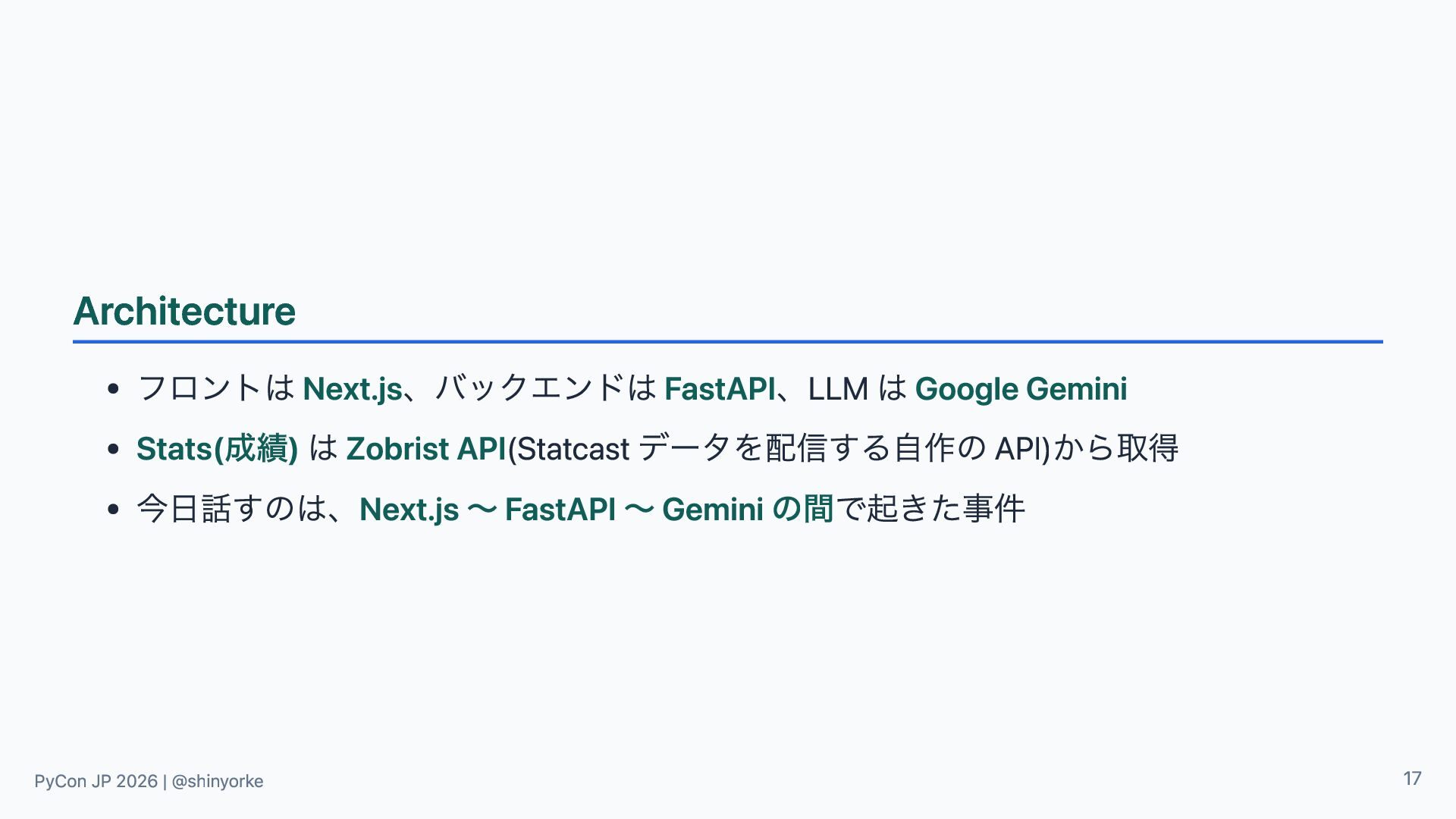Click the blue horizontal line under heading
Screen dimensions: 1456x819
[728, 342]
